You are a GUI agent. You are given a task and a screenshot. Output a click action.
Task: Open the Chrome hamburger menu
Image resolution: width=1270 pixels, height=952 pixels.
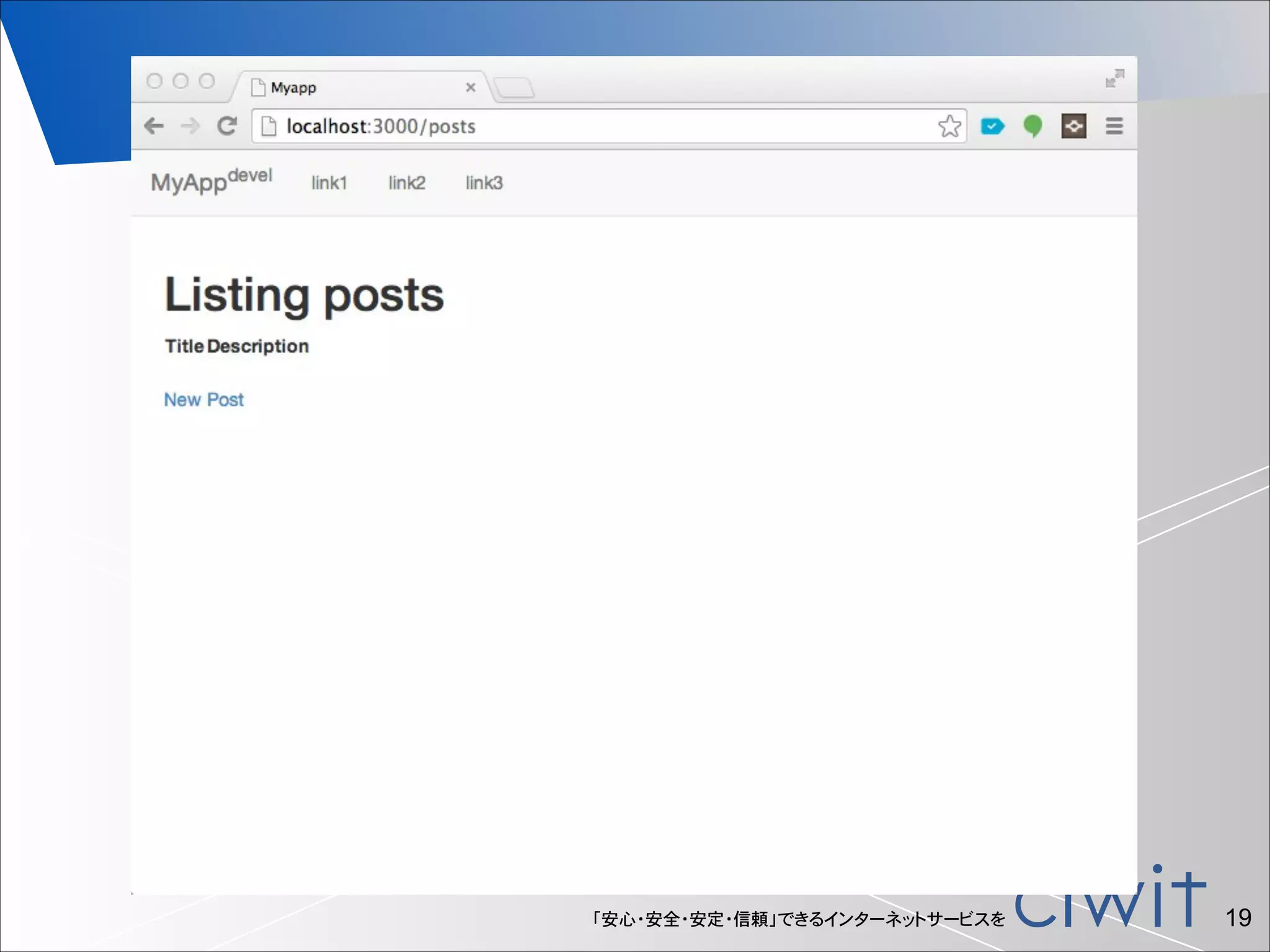coord(1114,126)
